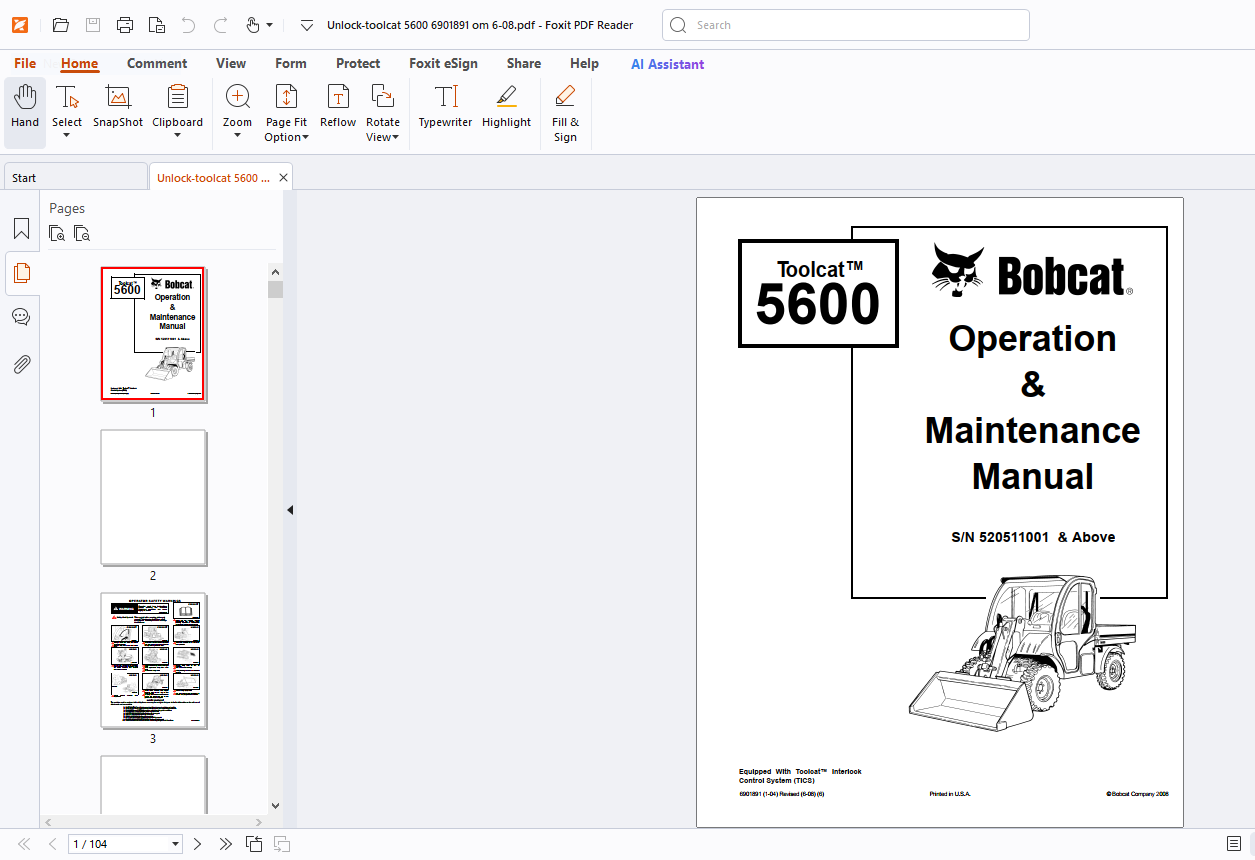
Task: Open the Fill & Sign tool
Action: (565, 113)
